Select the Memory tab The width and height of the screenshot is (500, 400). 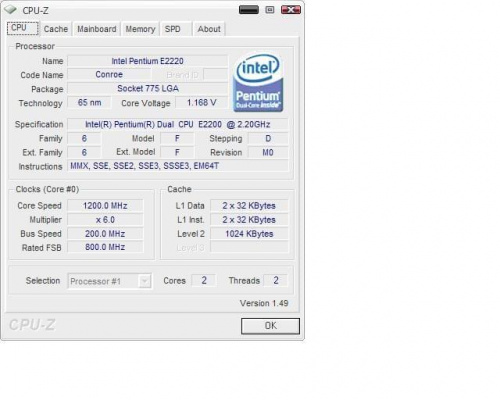[x=140, y=29]
